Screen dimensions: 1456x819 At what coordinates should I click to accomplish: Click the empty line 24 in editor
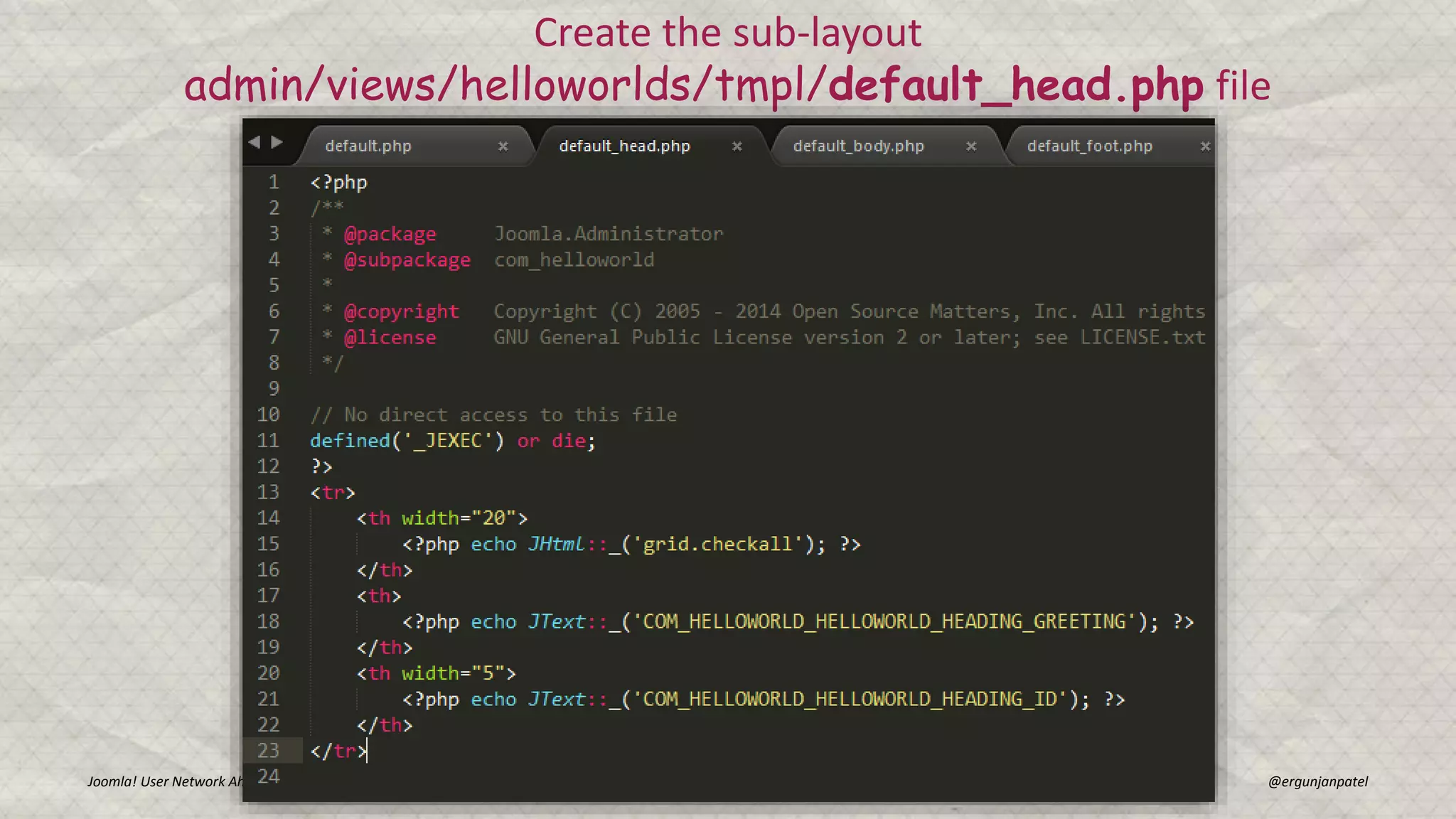pyautogui.click(x=569, y=776)
